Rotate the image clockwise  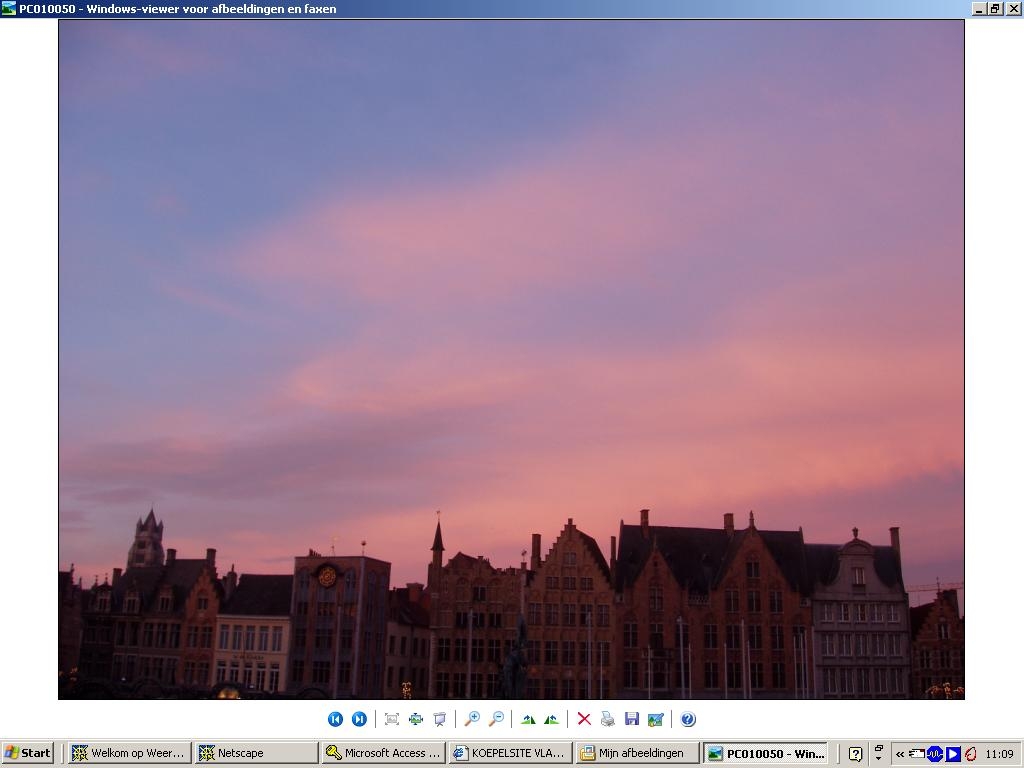tap(528, 719)
